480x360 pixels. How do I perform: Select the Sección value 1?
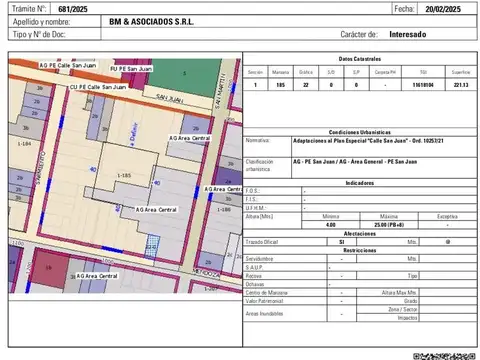coord(255,85)
